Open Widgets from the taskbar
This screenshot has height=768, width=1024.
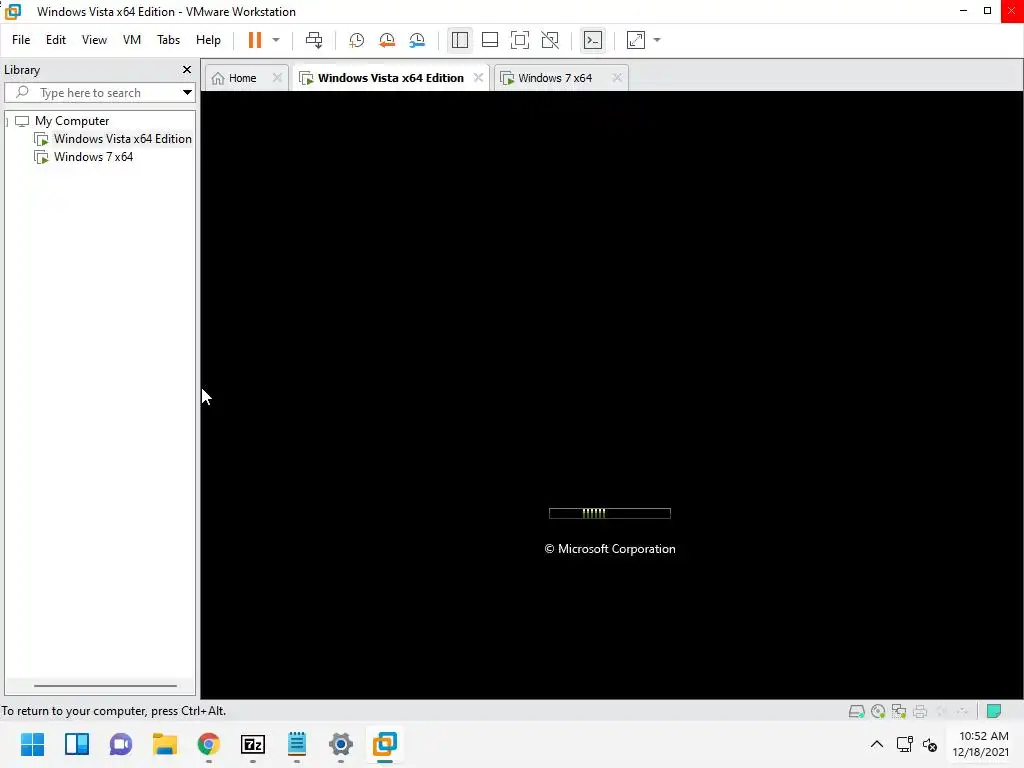77,744
